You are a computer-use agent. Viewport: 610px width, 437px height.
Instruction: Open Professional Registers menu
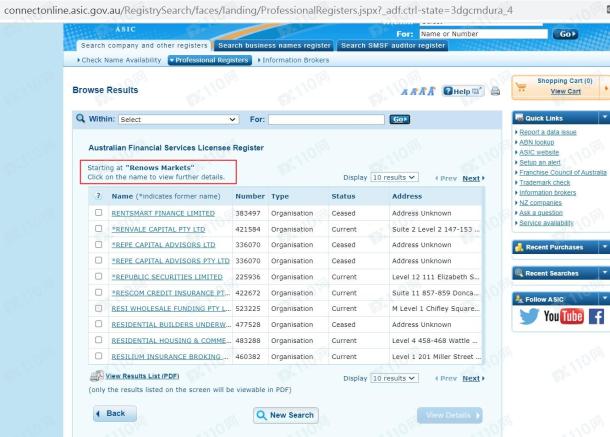pyautogui.click(x=210, y=60)
